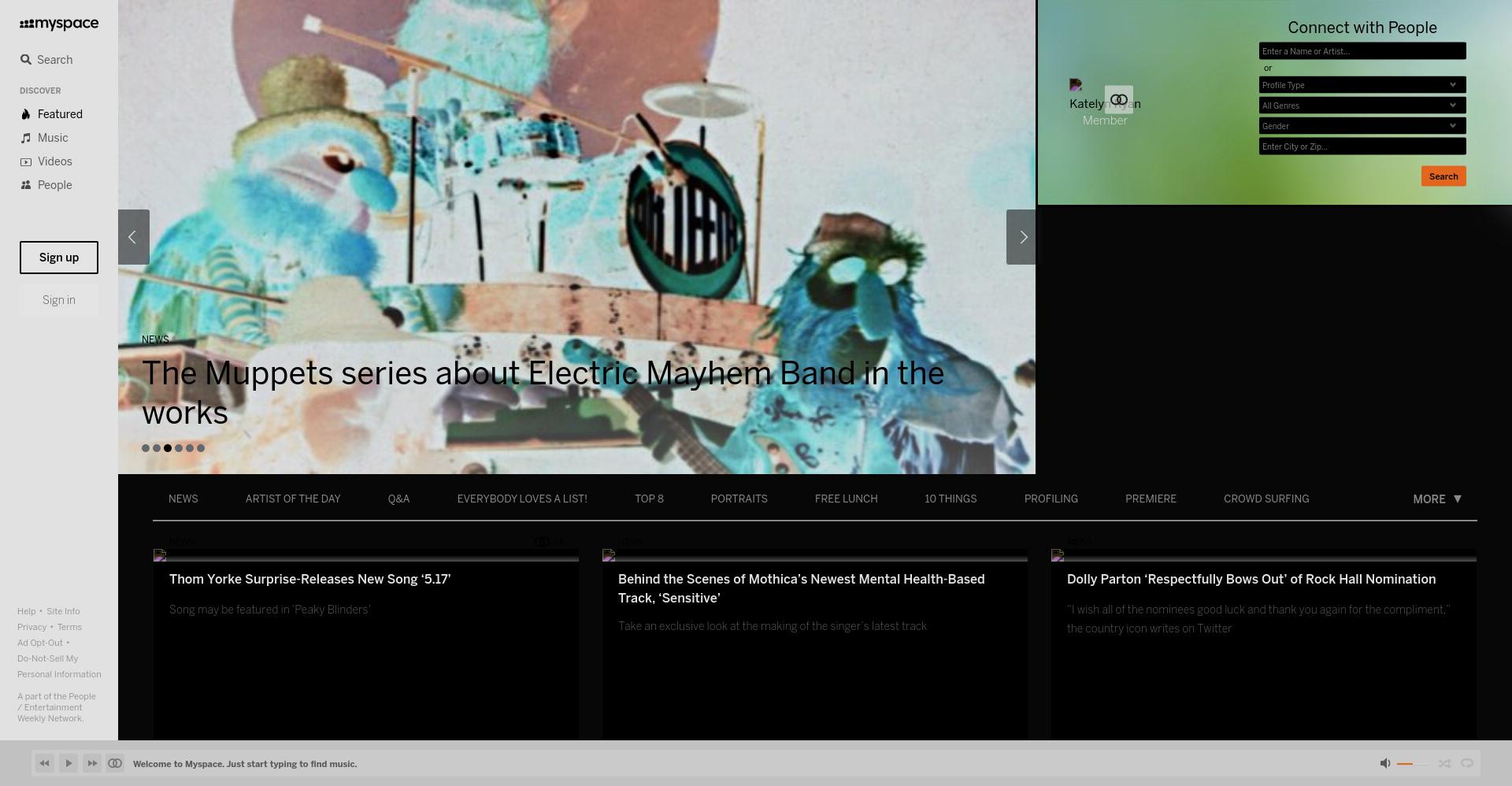Click the connect icon on Katelyn's profile
This screenshot has height=786, width=1512.
point(1119,100)
